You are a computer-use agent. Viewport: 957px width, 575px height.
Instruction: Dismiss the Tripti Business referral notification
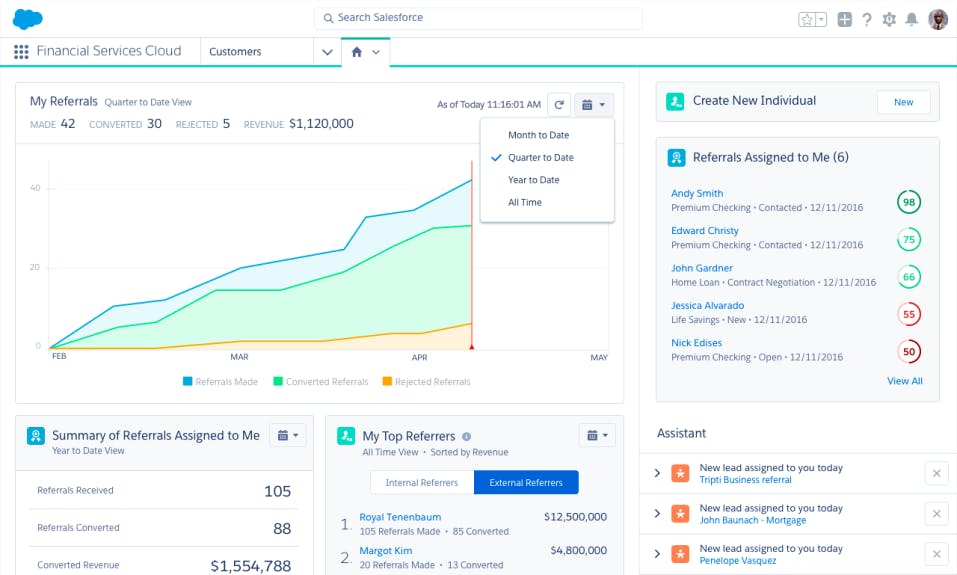coord(937,474)
